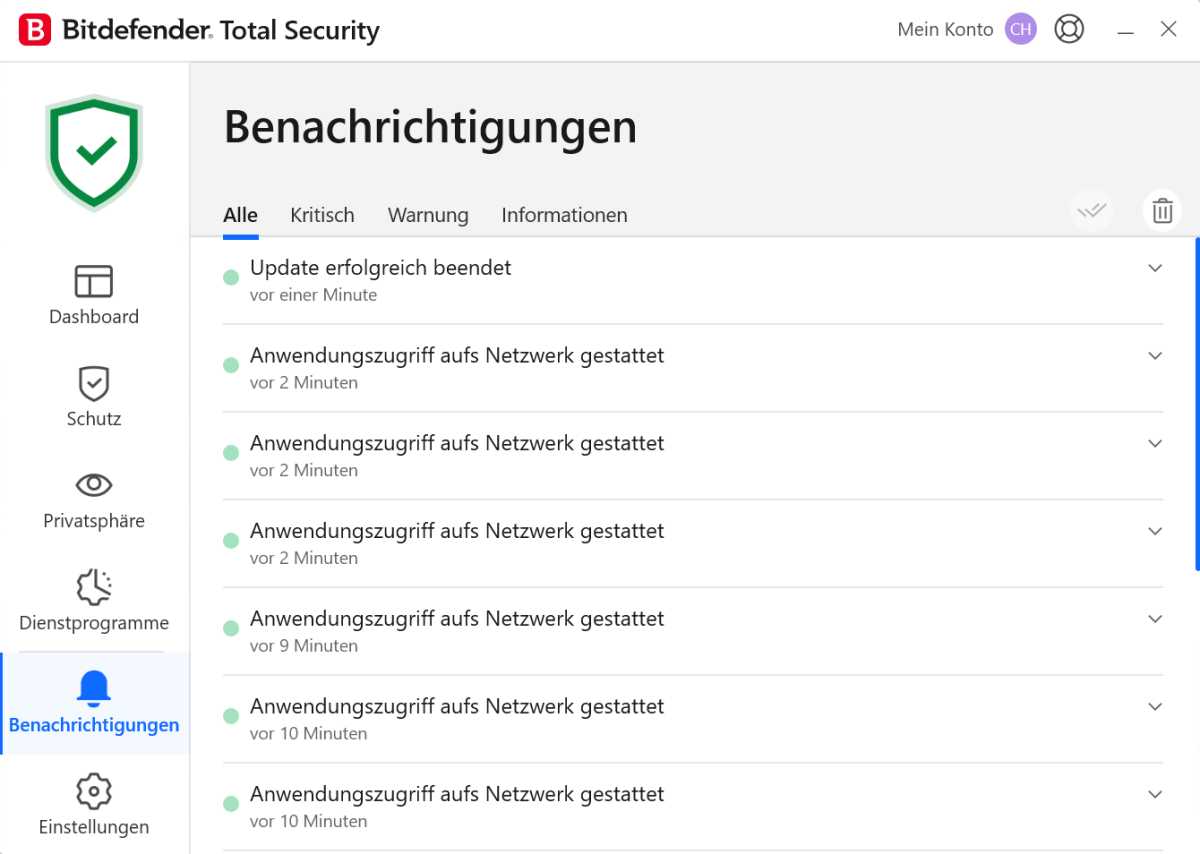Expand the first Anwendungszugriff notification
Screen dimensions: 1200x854
pyautogui.click(x=1155, y=355)
